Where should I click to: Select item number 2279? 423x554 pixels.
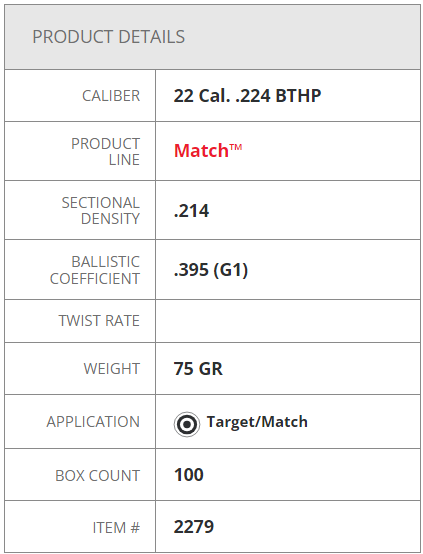pos(194,526)
